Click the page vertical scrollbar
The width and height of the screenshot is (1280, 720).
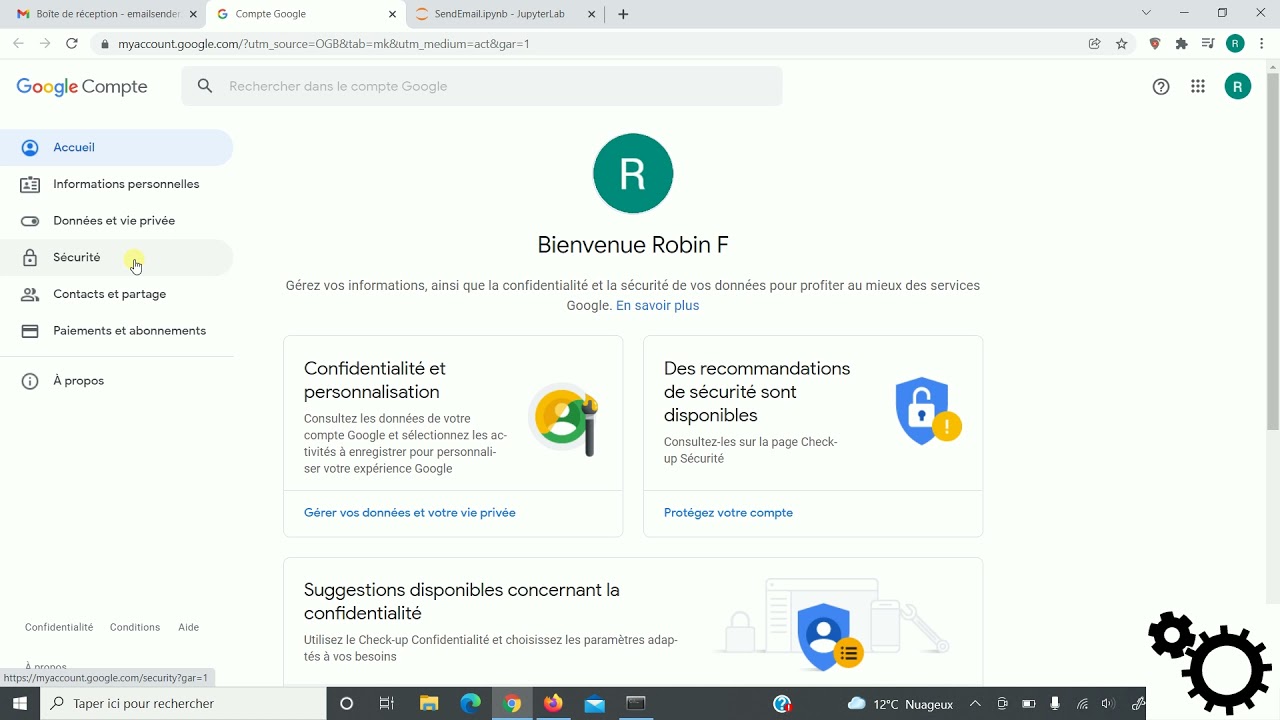[x=1273, y=252]
